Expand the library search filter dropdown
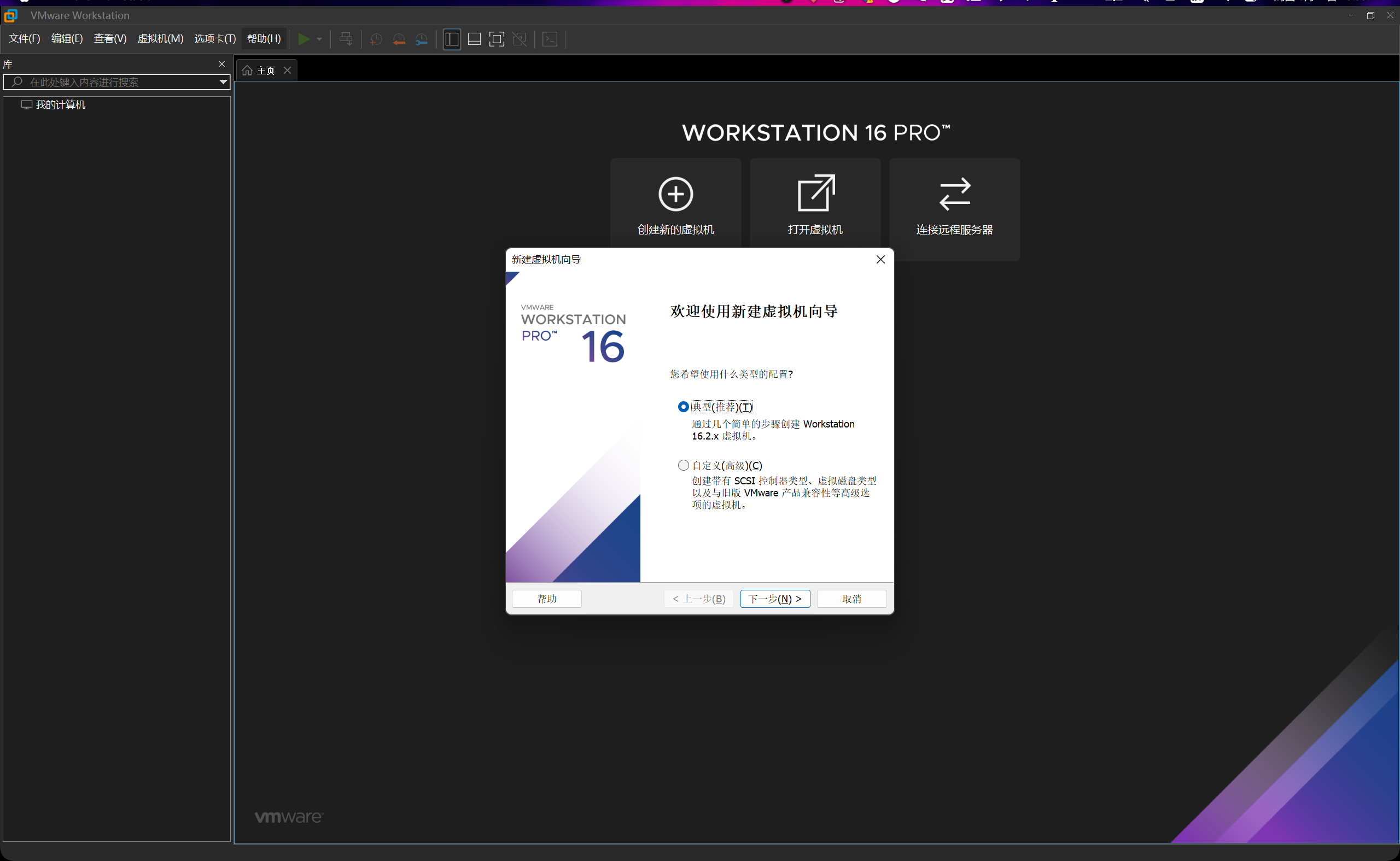This screenshot has height=861, width=1400. (x=223, y=82)
